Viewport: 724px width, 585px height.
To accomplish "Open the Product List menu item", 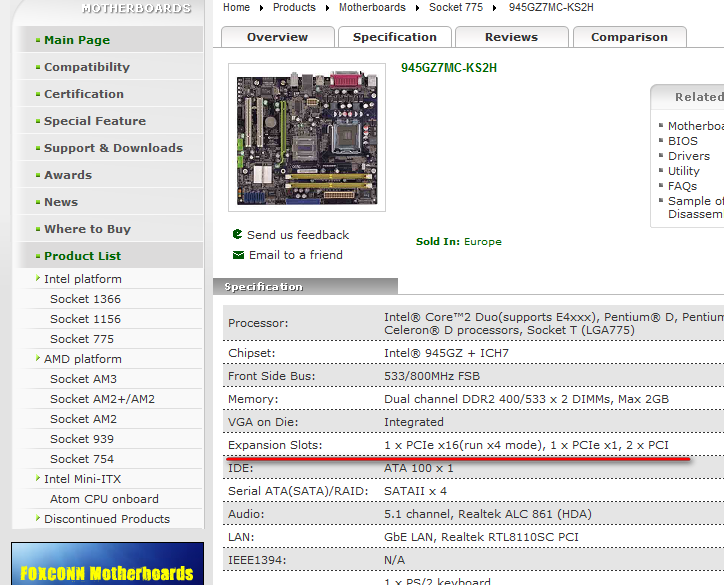I will pos(110,256).
